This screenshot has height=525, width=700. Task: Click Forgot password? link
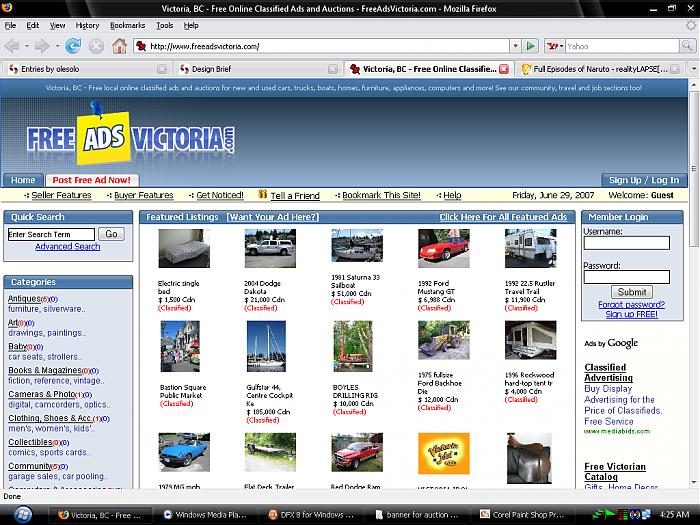pyautogui.click(x=631, y=304)
